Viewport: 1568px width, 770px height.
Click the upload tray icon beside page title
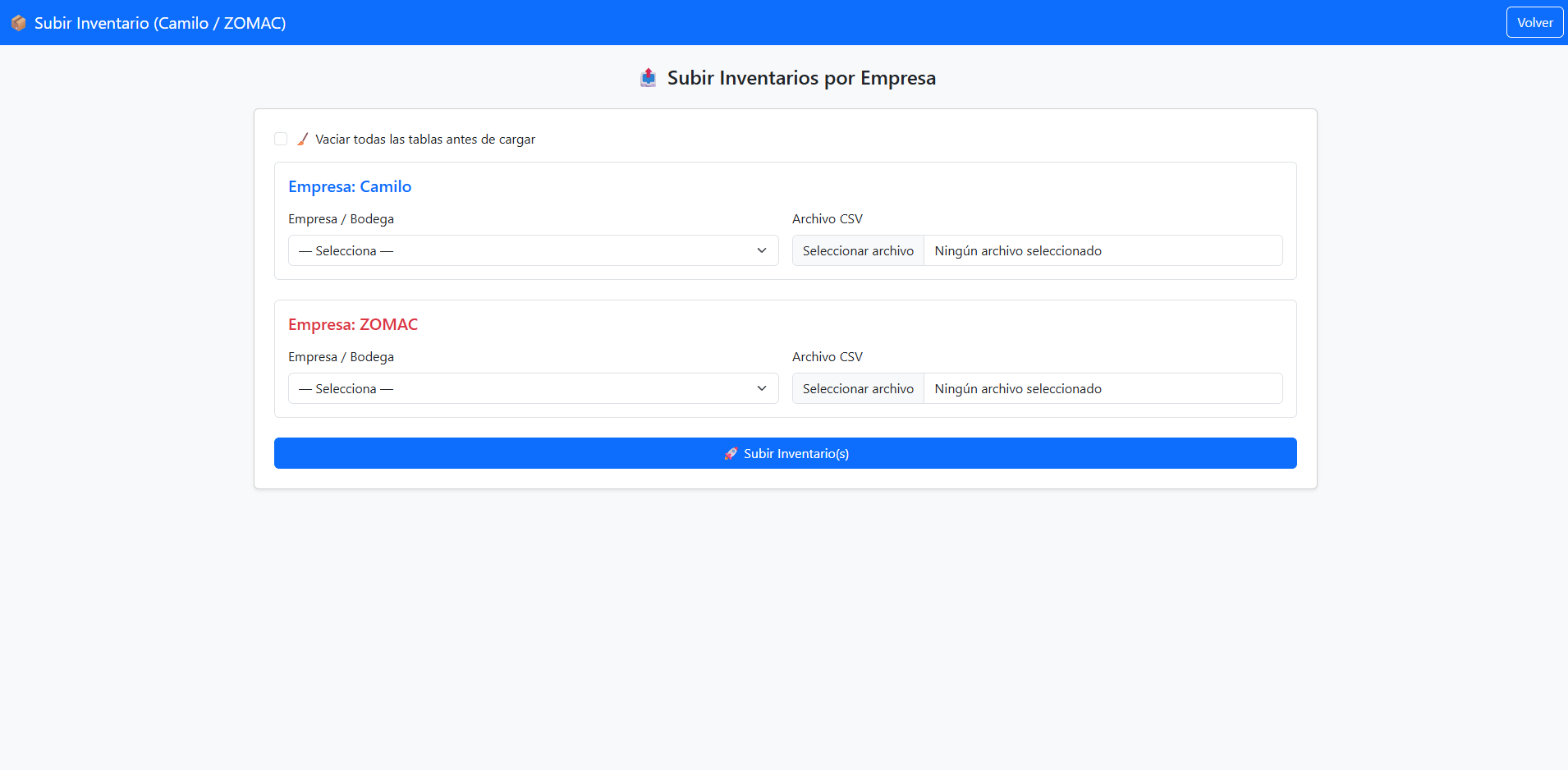[x=648, y=78]
